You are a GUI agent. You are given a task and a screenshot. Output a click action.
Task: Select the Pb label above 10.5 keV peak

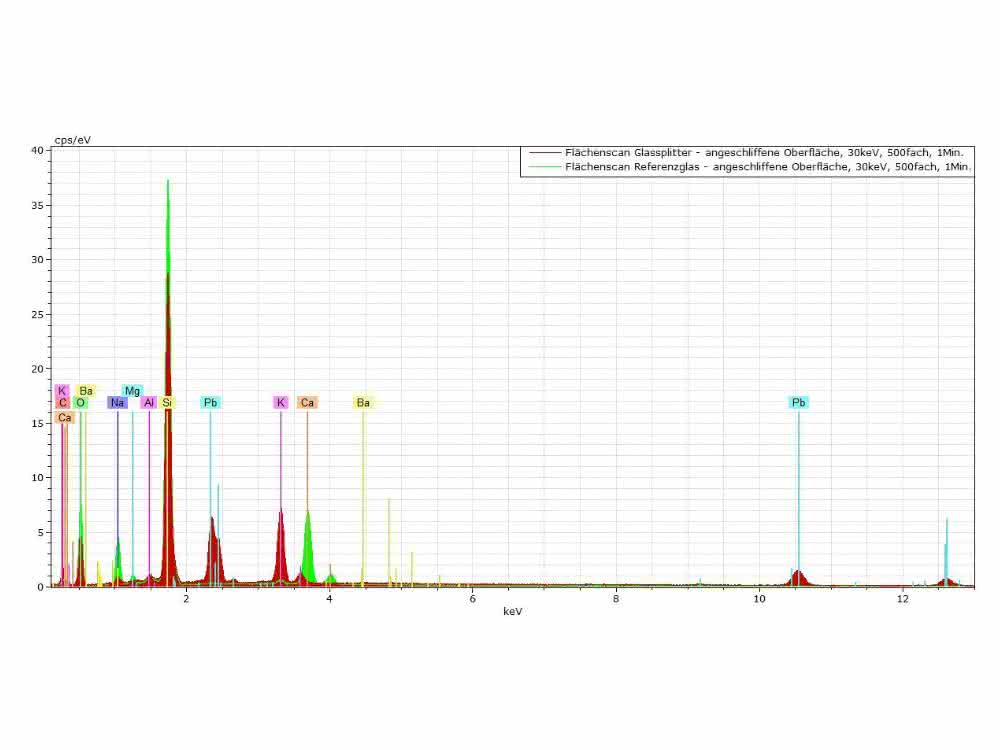(798, 402)
